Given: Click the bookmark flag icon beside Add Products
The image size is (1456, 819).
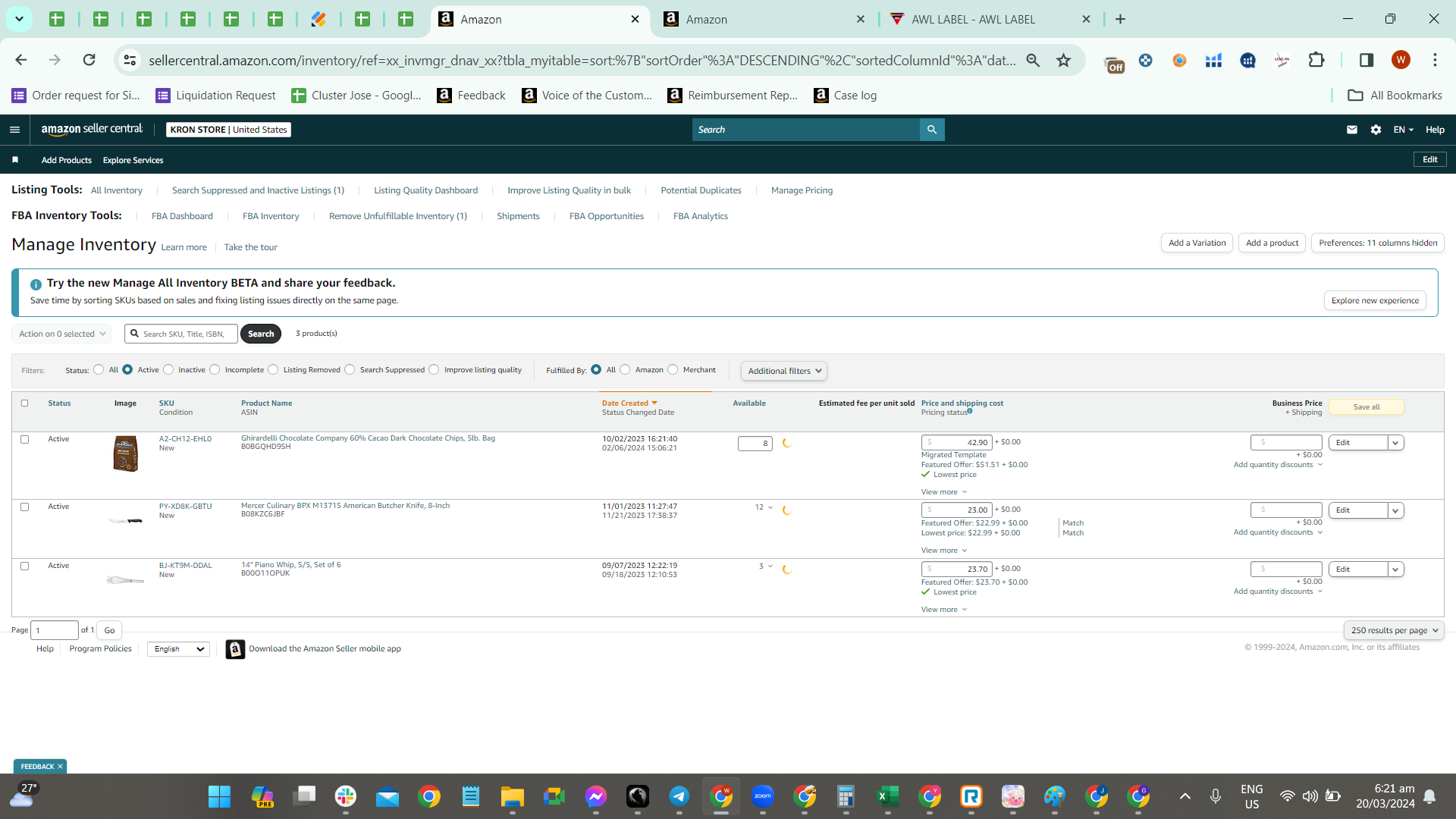Looking at the screenshot, I should point(15,160).
